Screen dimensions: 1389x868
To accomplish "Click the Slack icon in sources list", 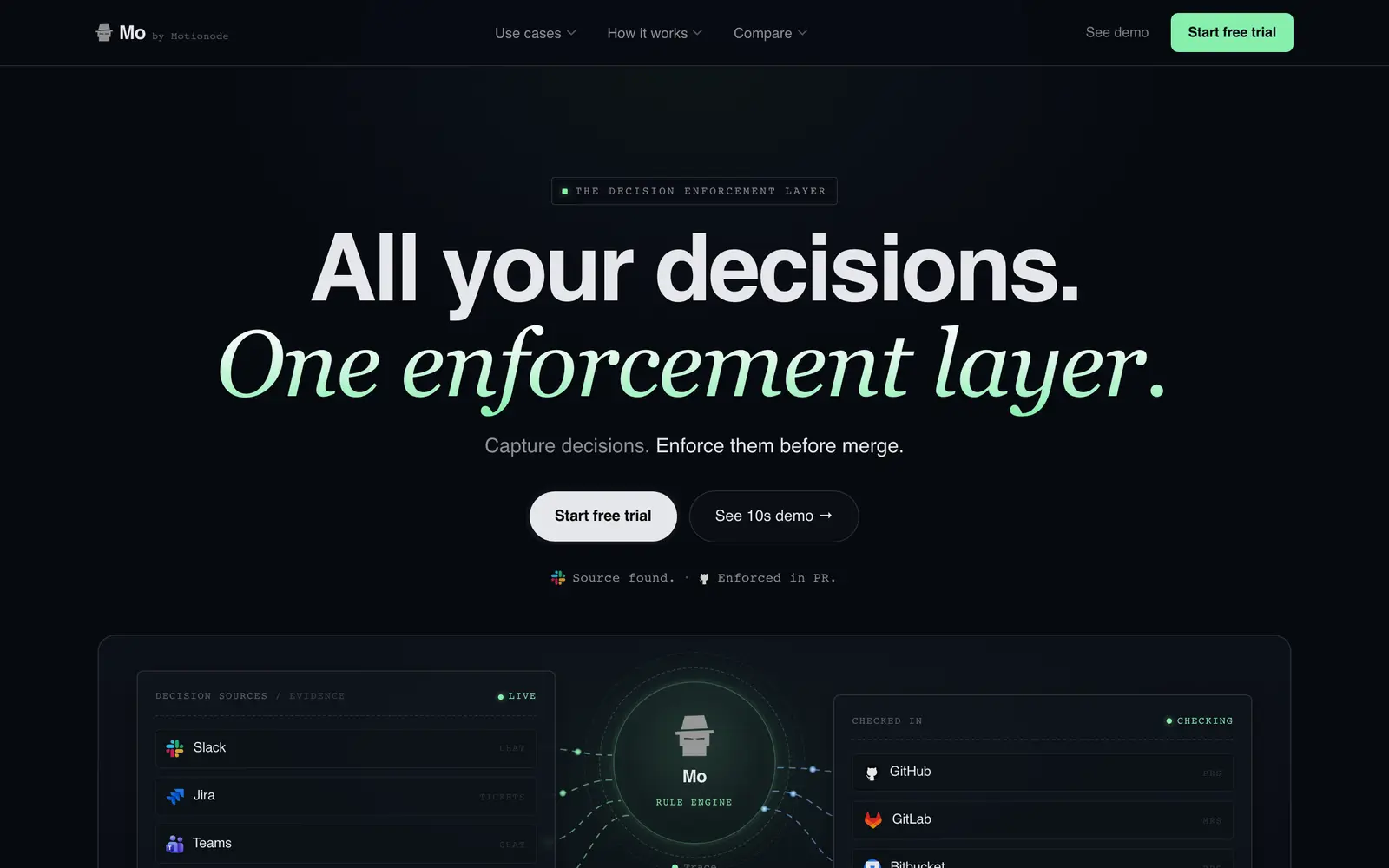I will [x=174, y=748].
